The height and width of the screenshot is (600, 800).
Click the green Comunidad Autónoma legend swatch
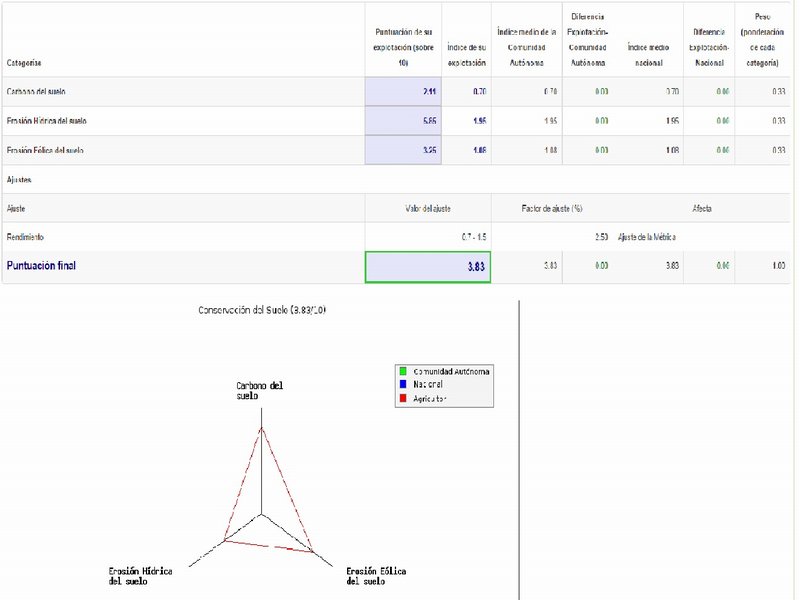tap(403, 371)
